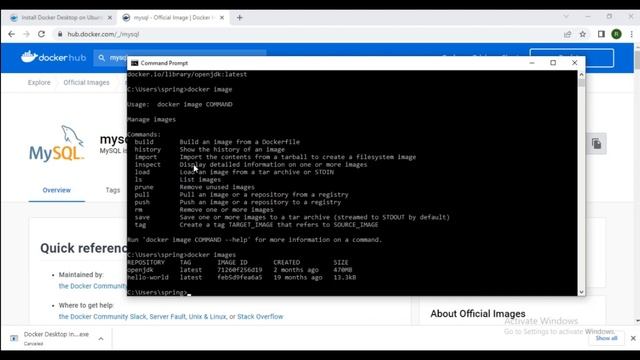Close the Command Prompt window
640x360 pixels.
[574, 63]
